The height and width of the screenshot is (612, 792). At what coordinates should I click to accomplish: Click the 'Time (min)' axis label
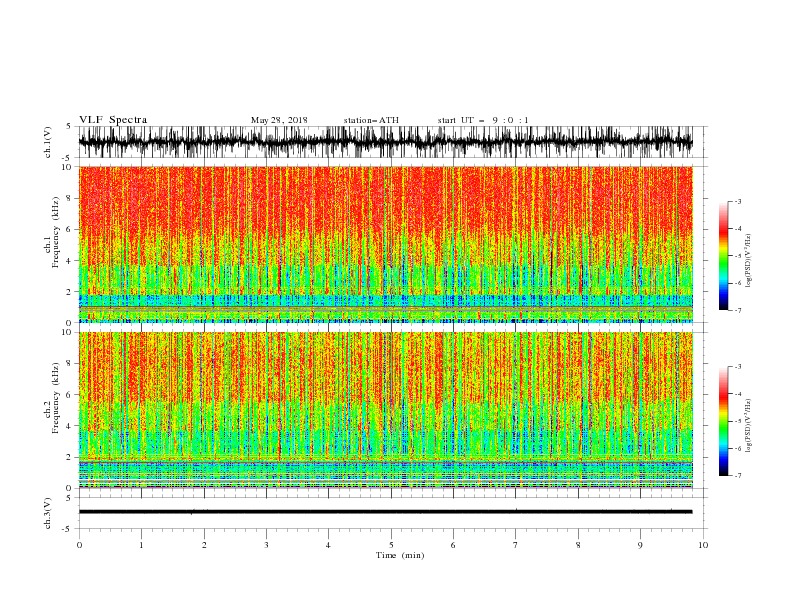coord(400,555)
